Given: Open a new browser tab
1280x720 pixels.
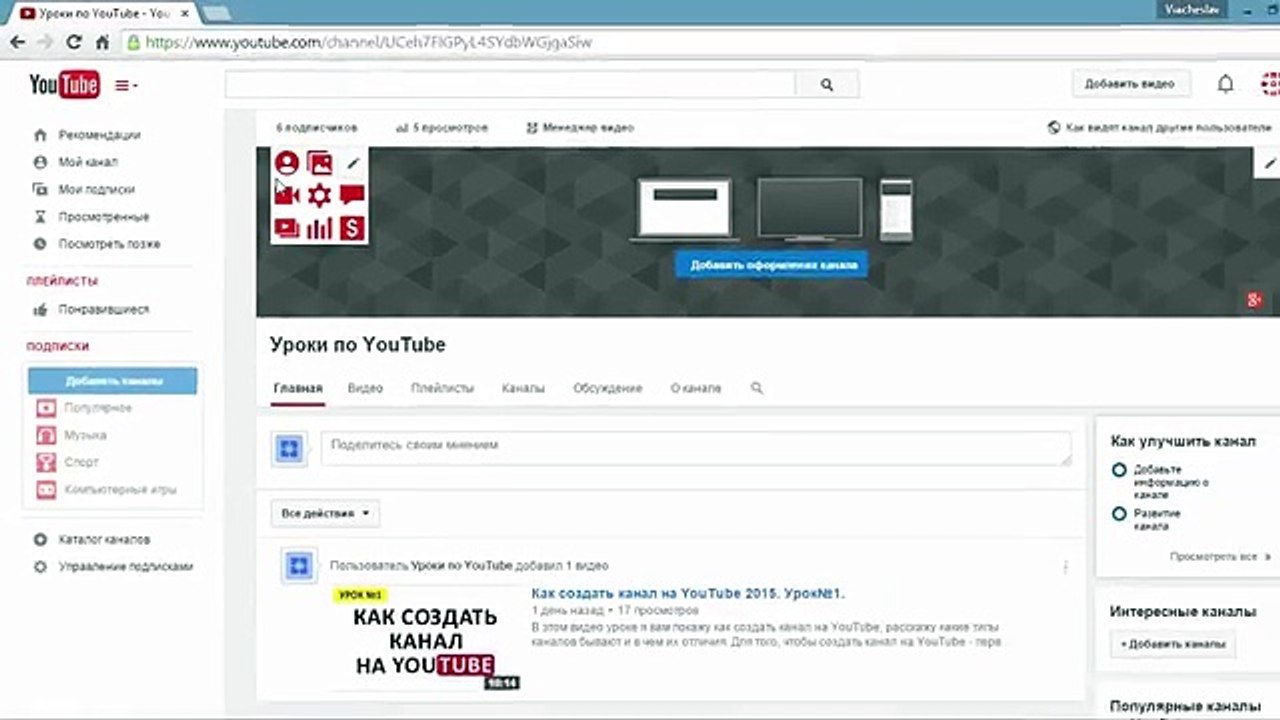Looking at the screenshot, I should (216, 12).
